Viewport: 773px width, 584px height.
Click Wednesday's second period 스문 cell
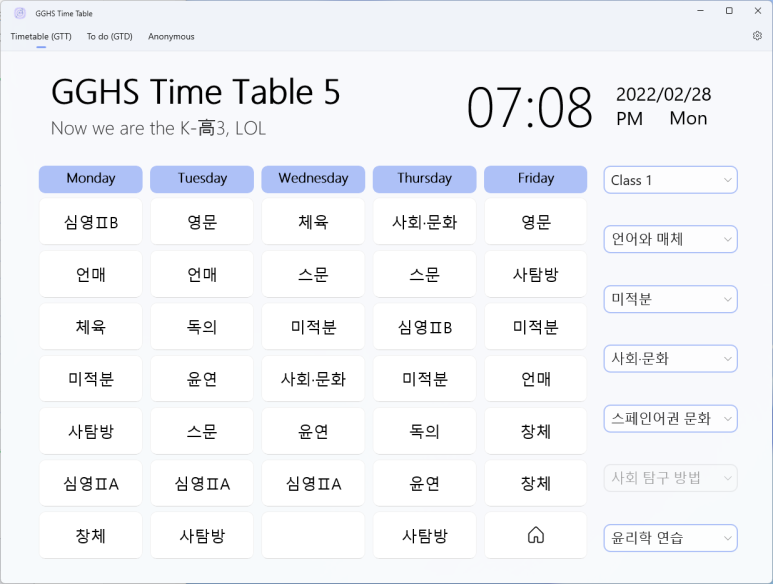click(313, 274)
